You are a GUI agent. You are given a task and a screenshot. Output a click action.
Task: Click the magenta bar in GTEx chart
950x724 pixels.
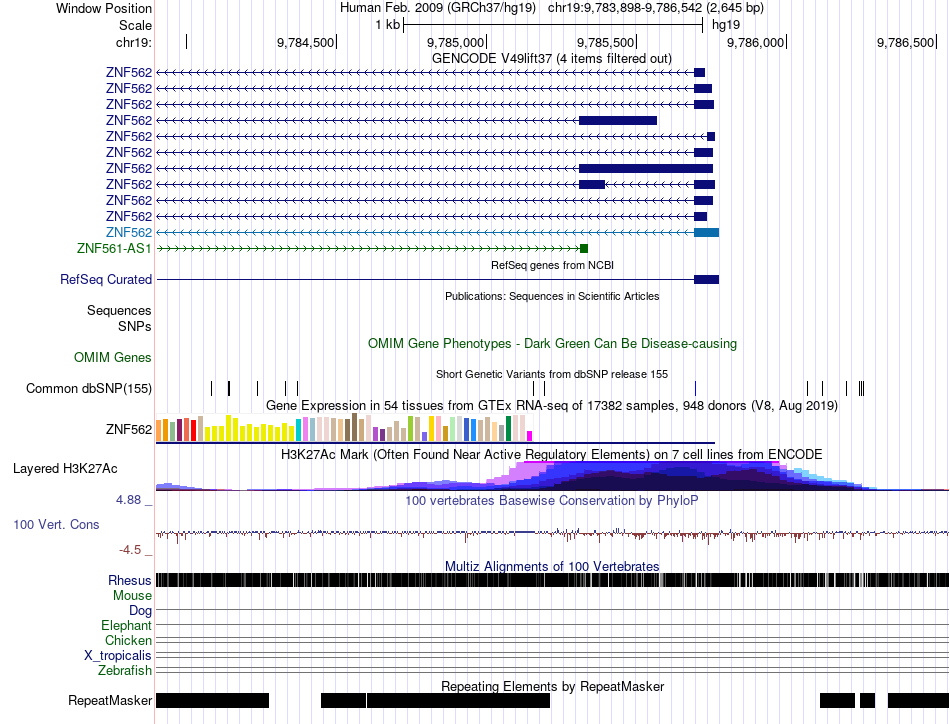(x=530, y=436)
